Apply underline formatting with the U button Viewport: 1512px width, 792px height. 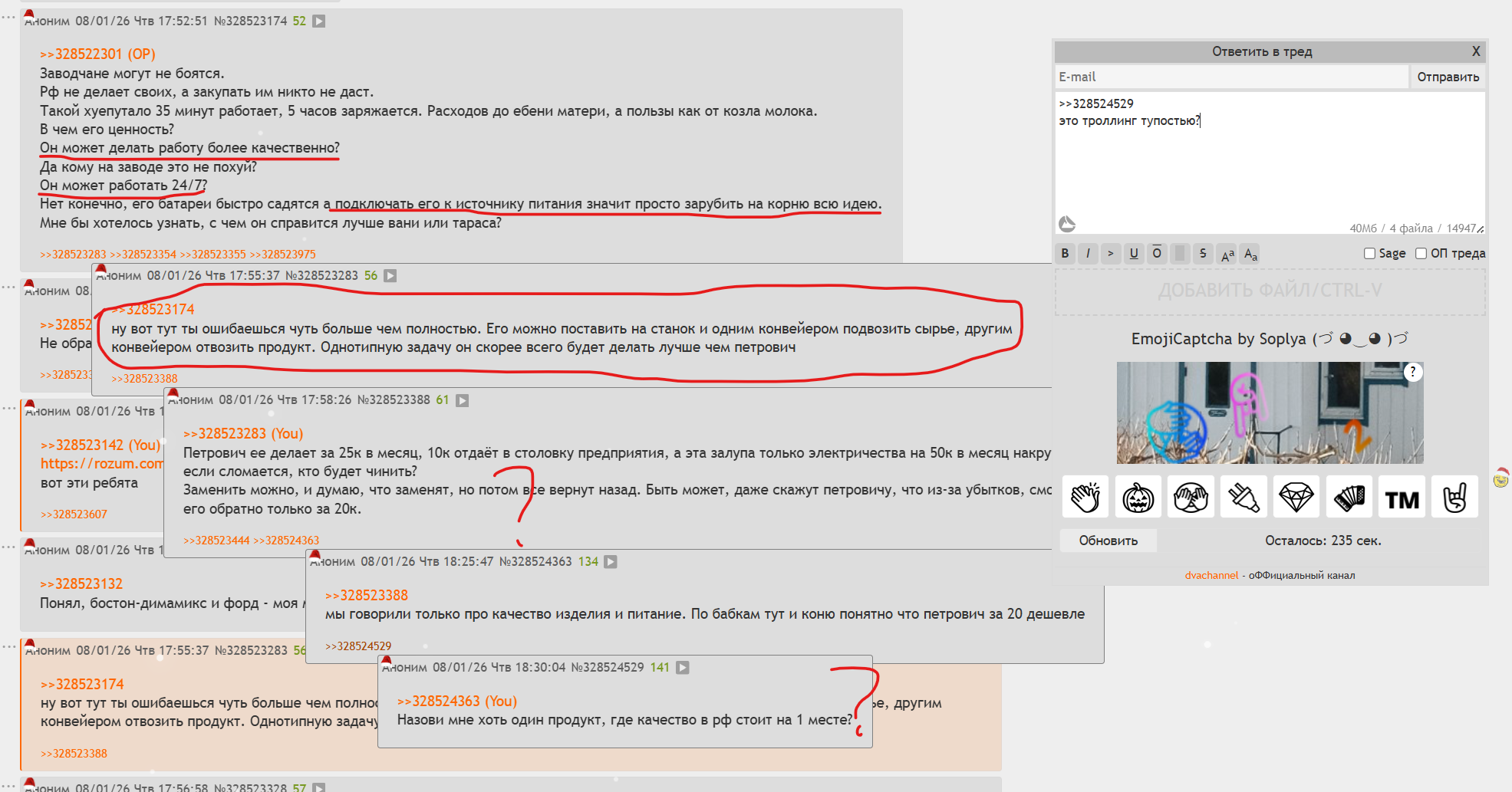1134,254
